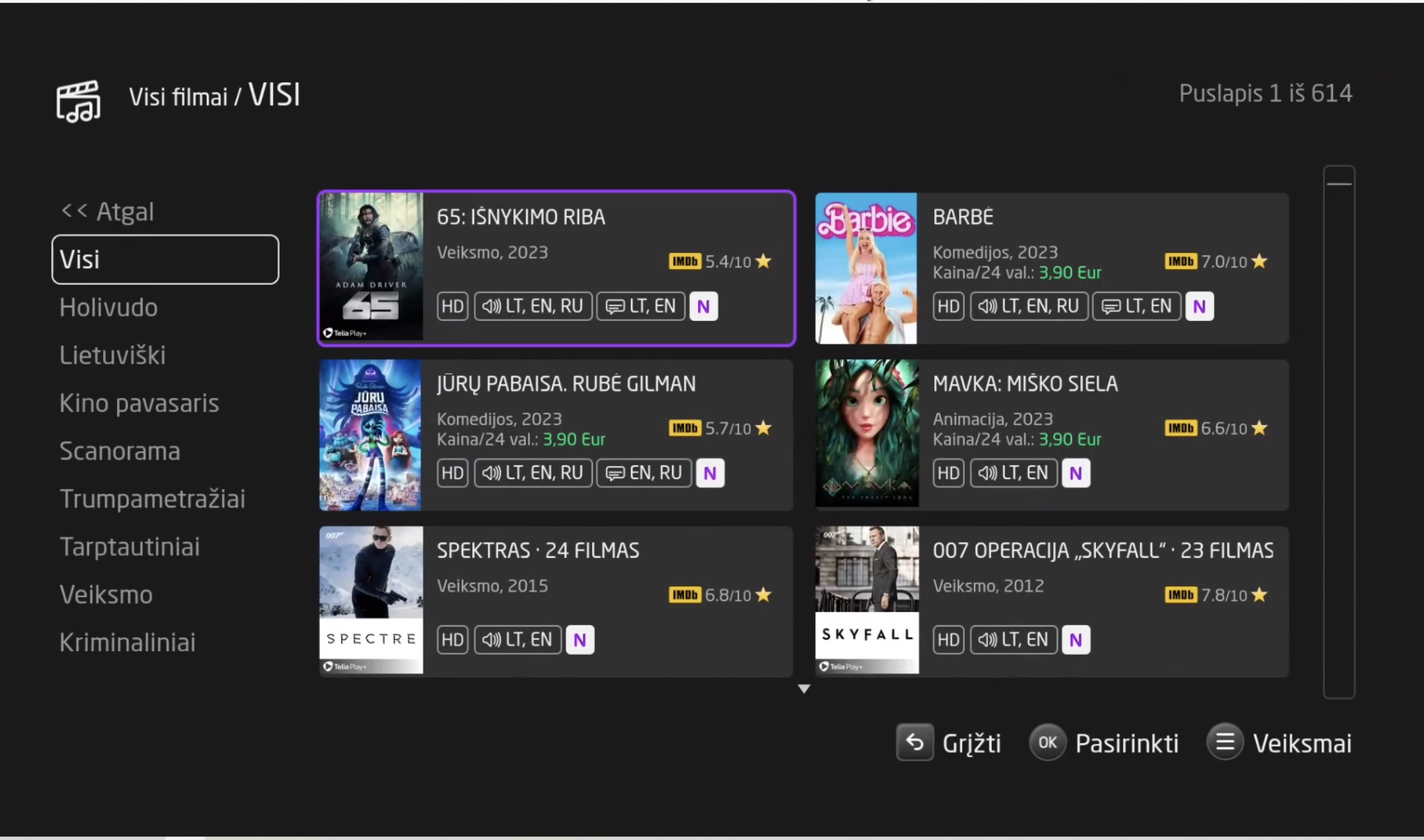Open the Holivudo category
1424x840 pixels.
(108, 308)
